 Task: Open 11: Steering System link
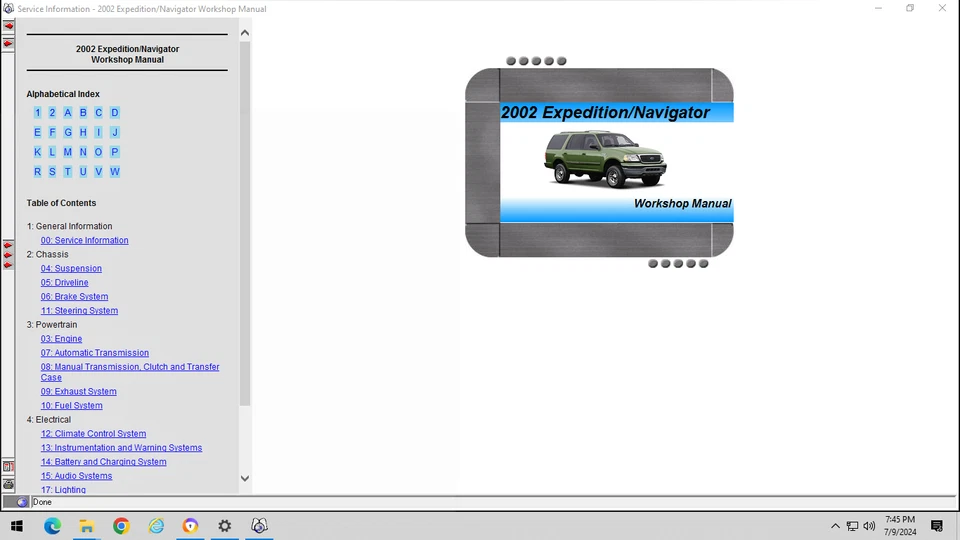point(79,311)
